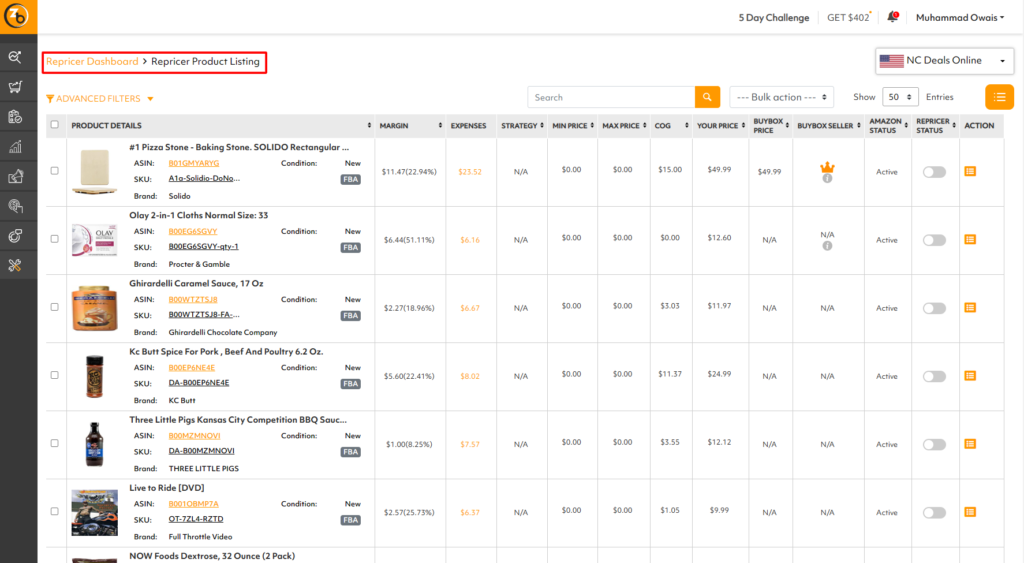Viewport: 1024px width, 563px height.
Task: Select the Three Little Pigs row checkbox
Action: coord(55,443)
